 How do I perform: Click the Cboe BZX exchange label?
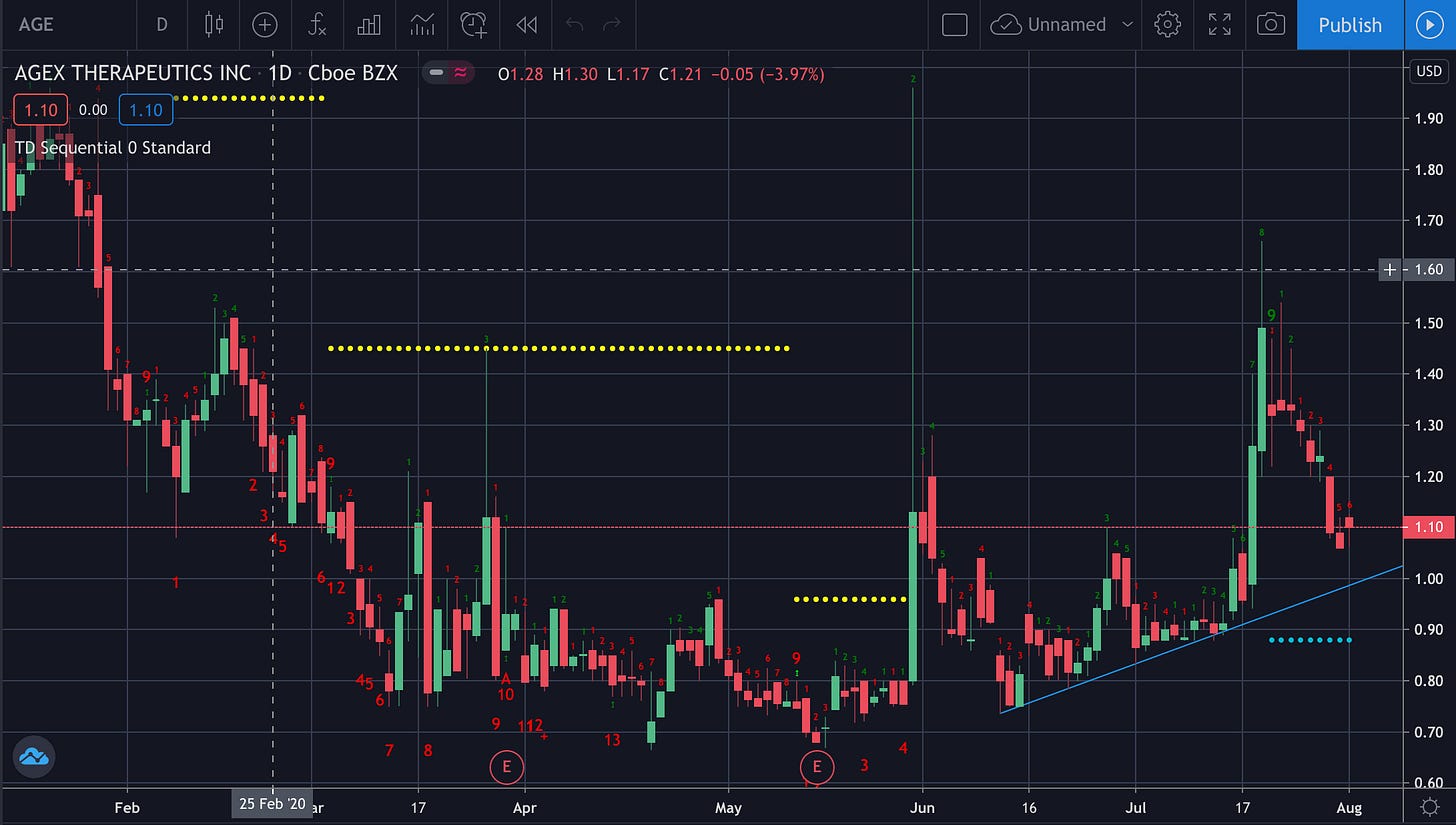click(x=353, y=73)
